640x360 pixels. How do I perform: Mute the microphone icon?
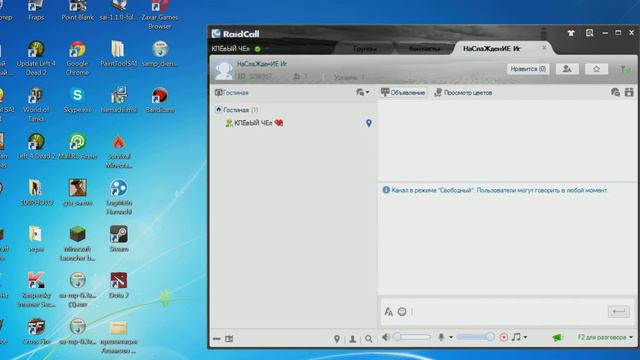[441, 337]
